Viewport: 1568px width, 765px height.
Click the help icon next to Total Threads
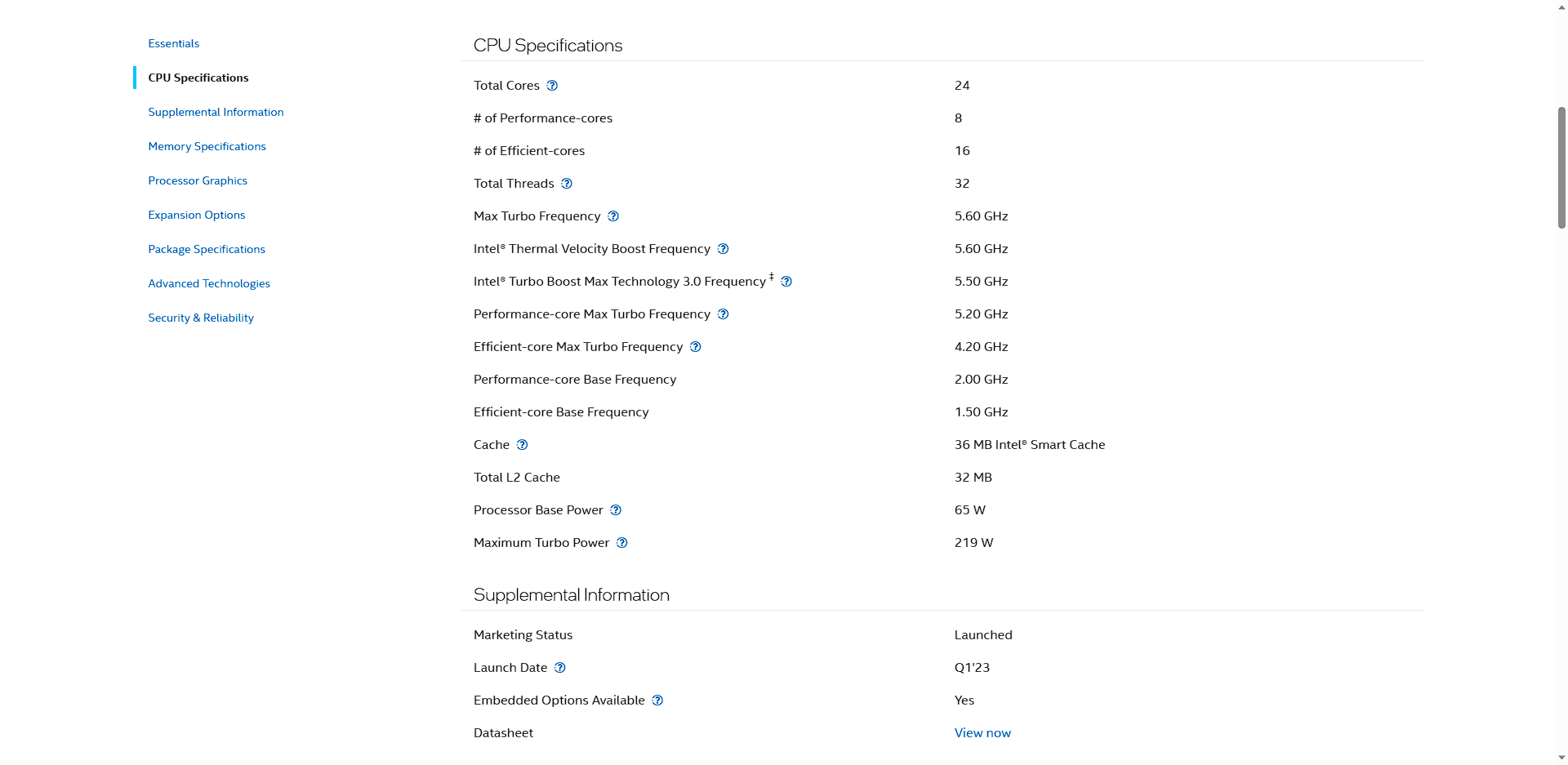[x=567, y=184]
